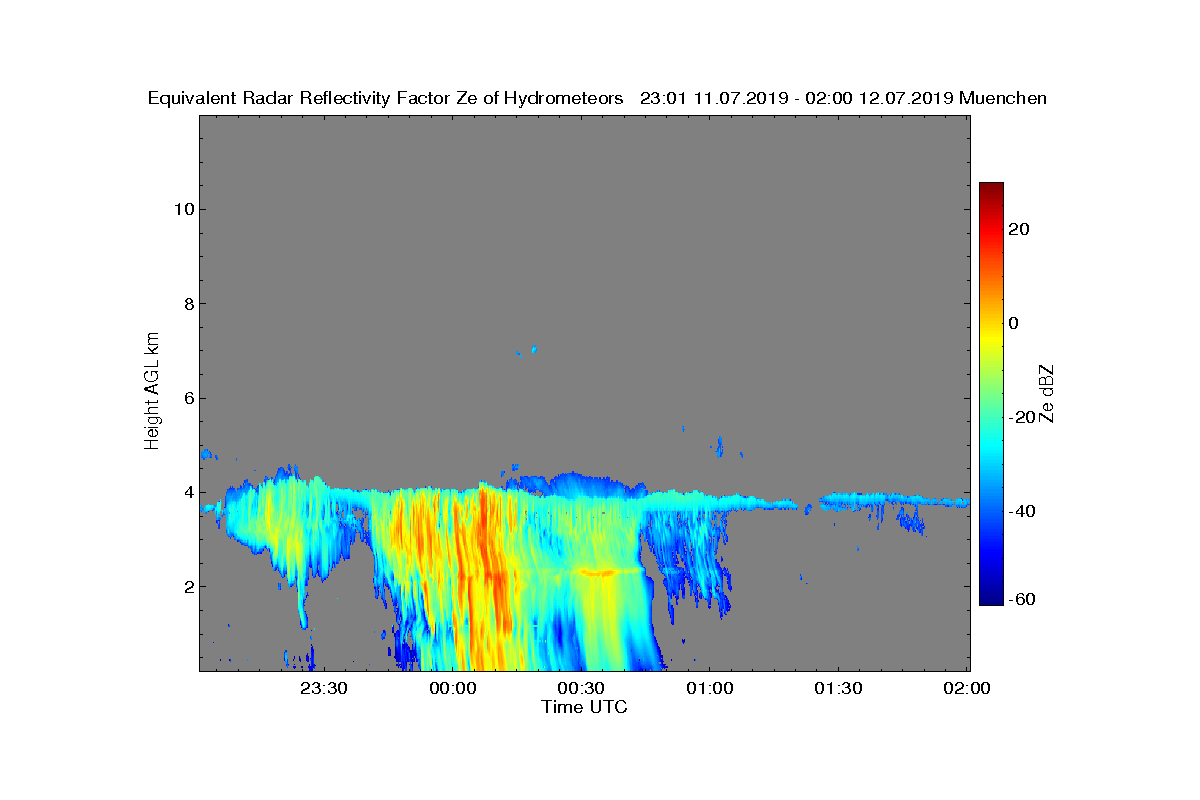Click the colorbar value -40

pos(1020,511)
